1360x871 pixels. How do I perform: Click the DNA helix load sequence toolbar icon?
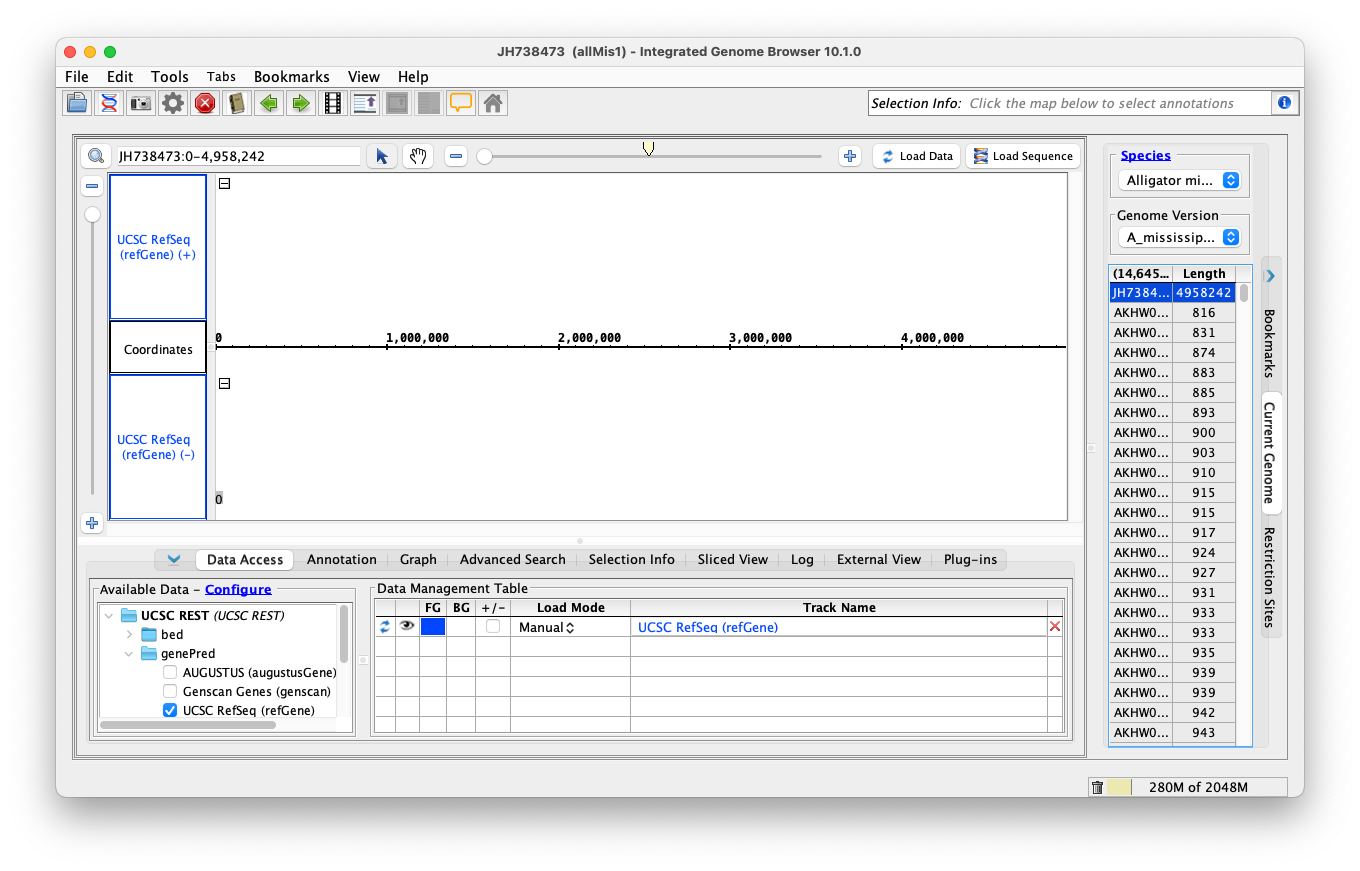[109, 103]
